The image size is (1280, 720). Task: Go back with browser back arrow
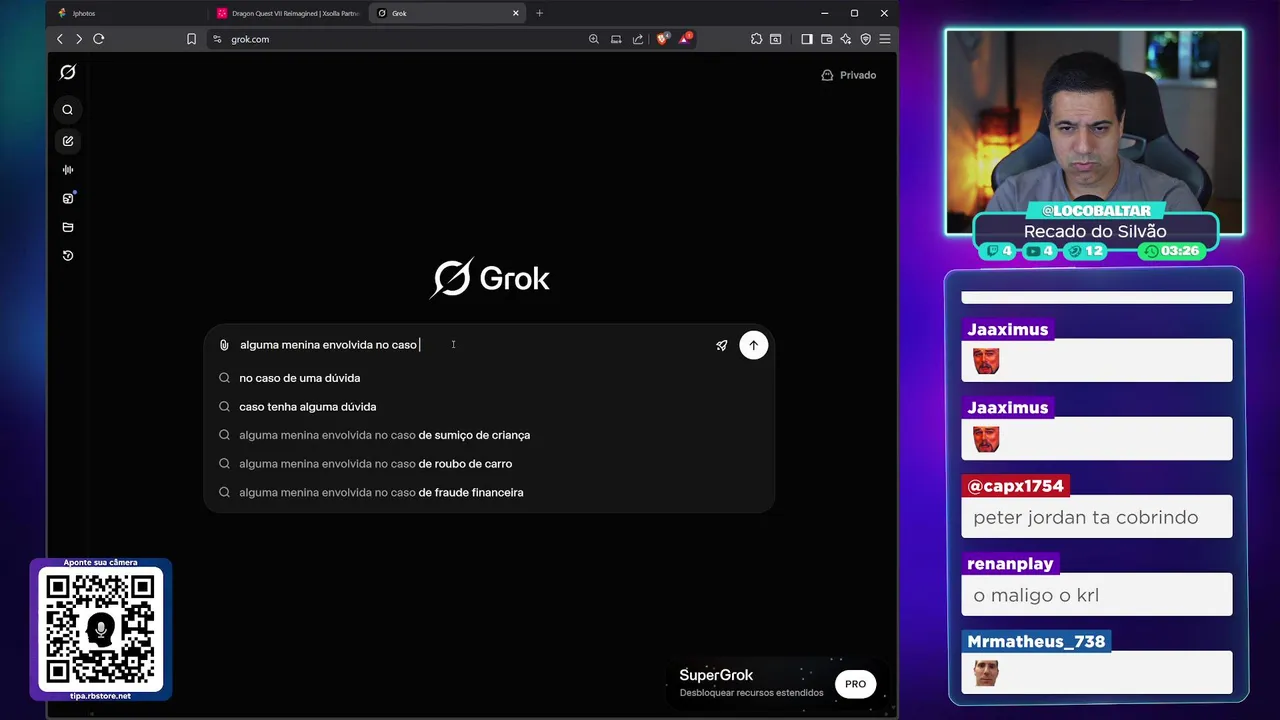point(60,39)
